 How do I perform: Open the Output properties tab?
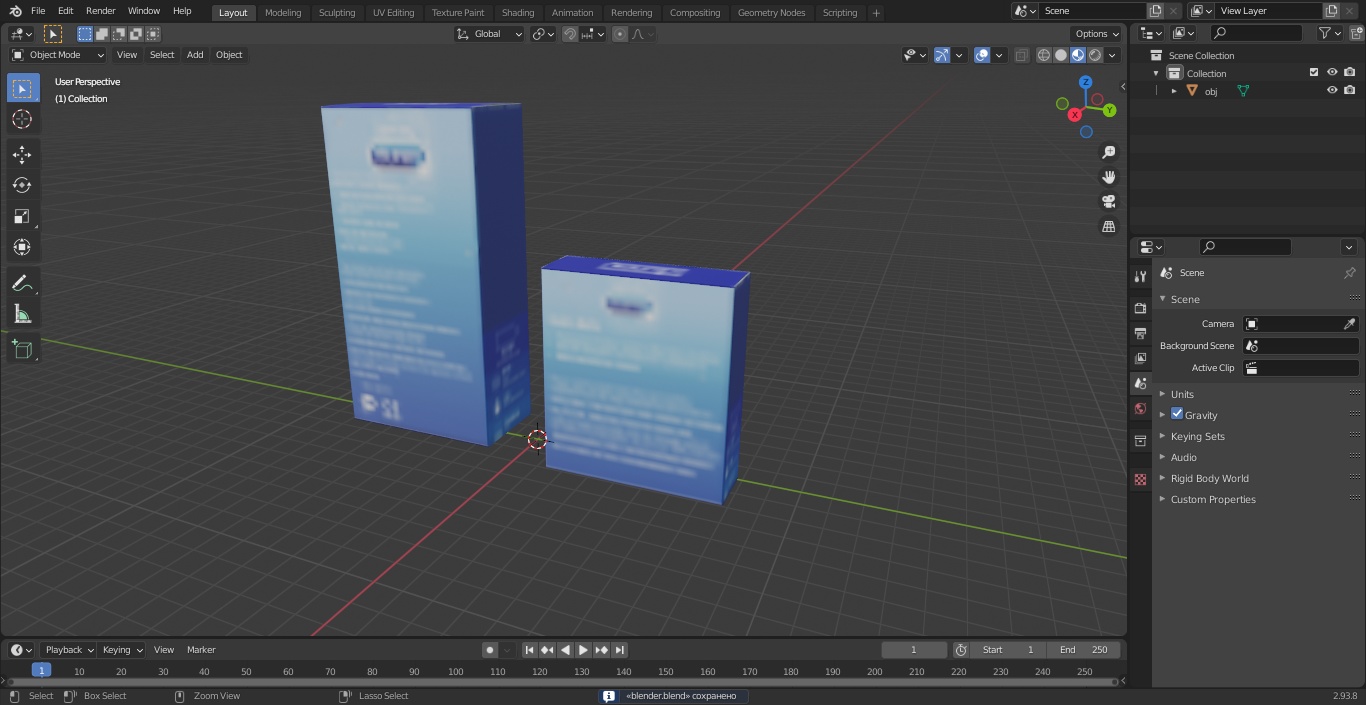1140,333
